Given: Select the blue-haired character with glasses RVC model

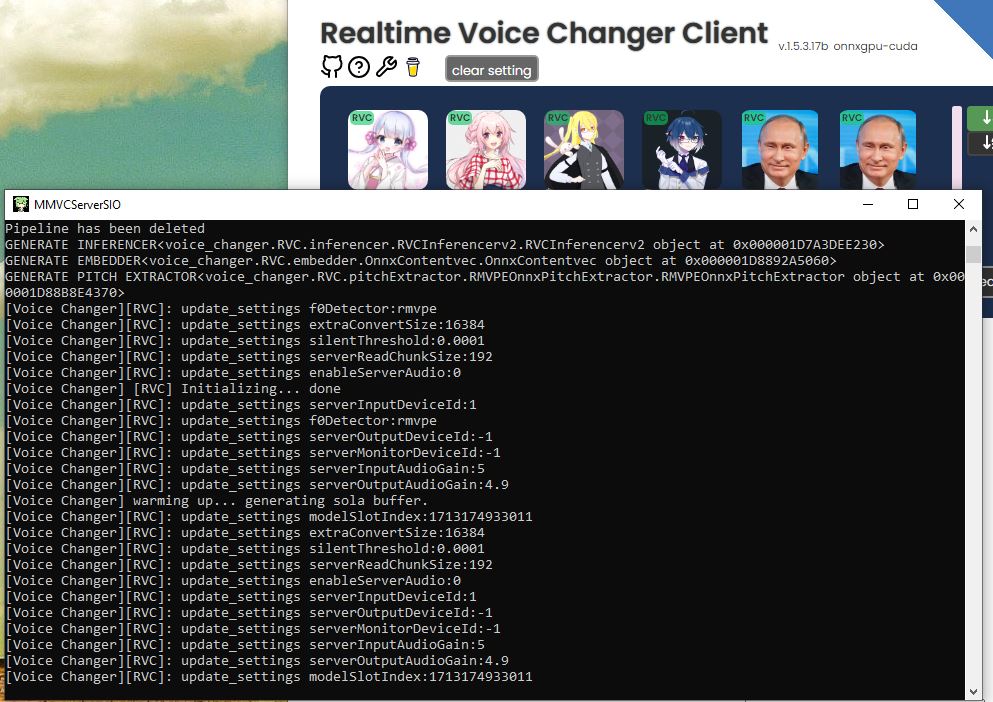Looking at the screenshot, I should coord(682,150).
